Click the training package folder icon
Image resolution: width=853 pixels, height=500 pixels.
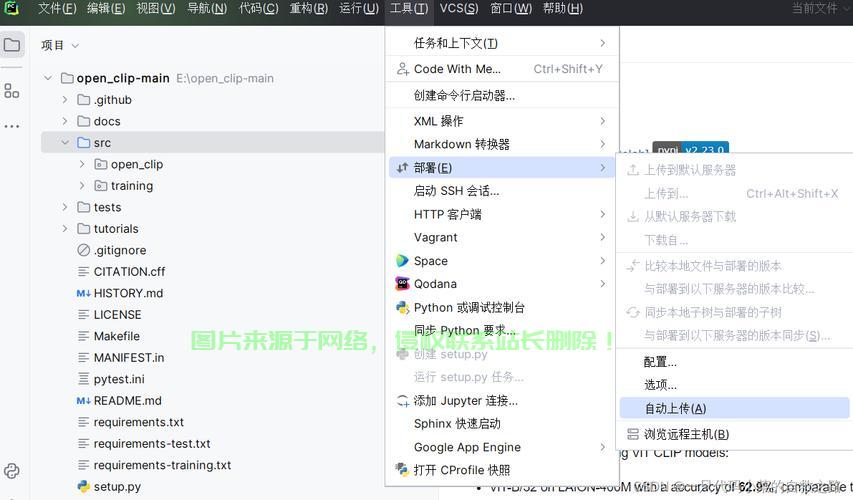tap(101, 186)
